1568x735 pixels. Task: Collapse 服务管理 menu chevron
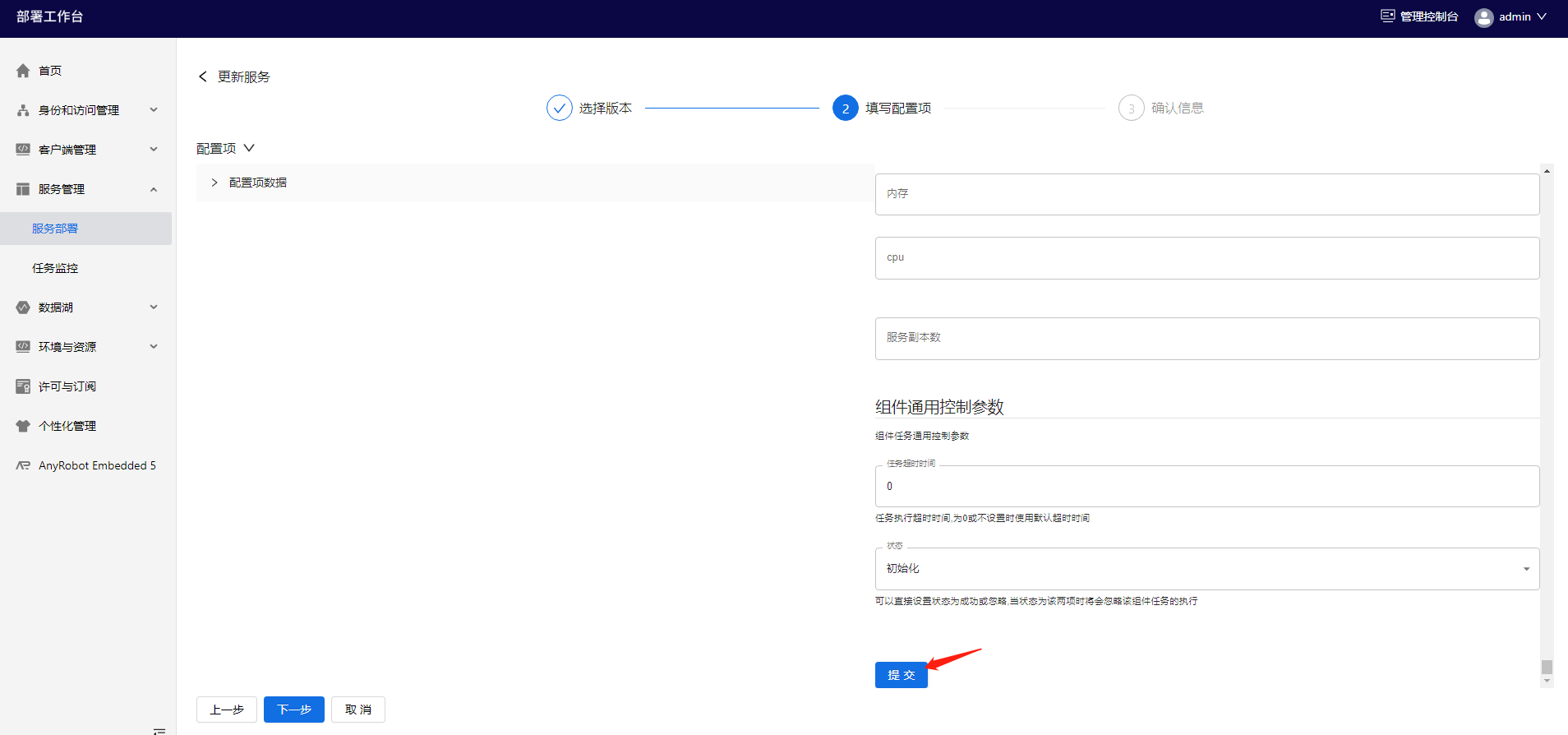coord(154,189)
